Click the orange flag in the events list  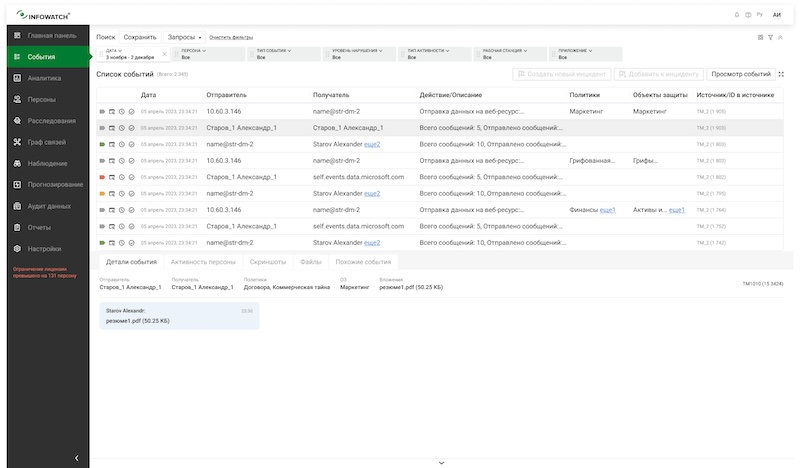click(x=102, y=193)
